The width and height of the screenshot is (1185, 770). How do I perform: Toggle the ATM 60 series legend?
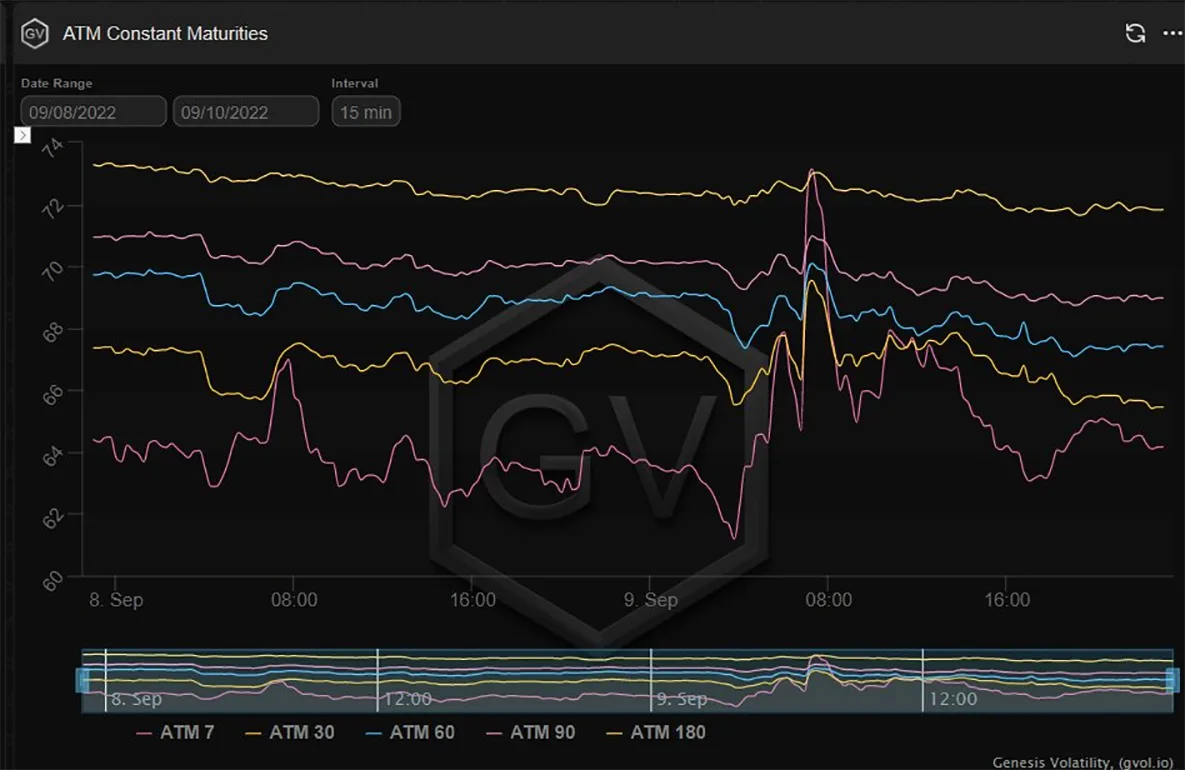pos(410,732)
